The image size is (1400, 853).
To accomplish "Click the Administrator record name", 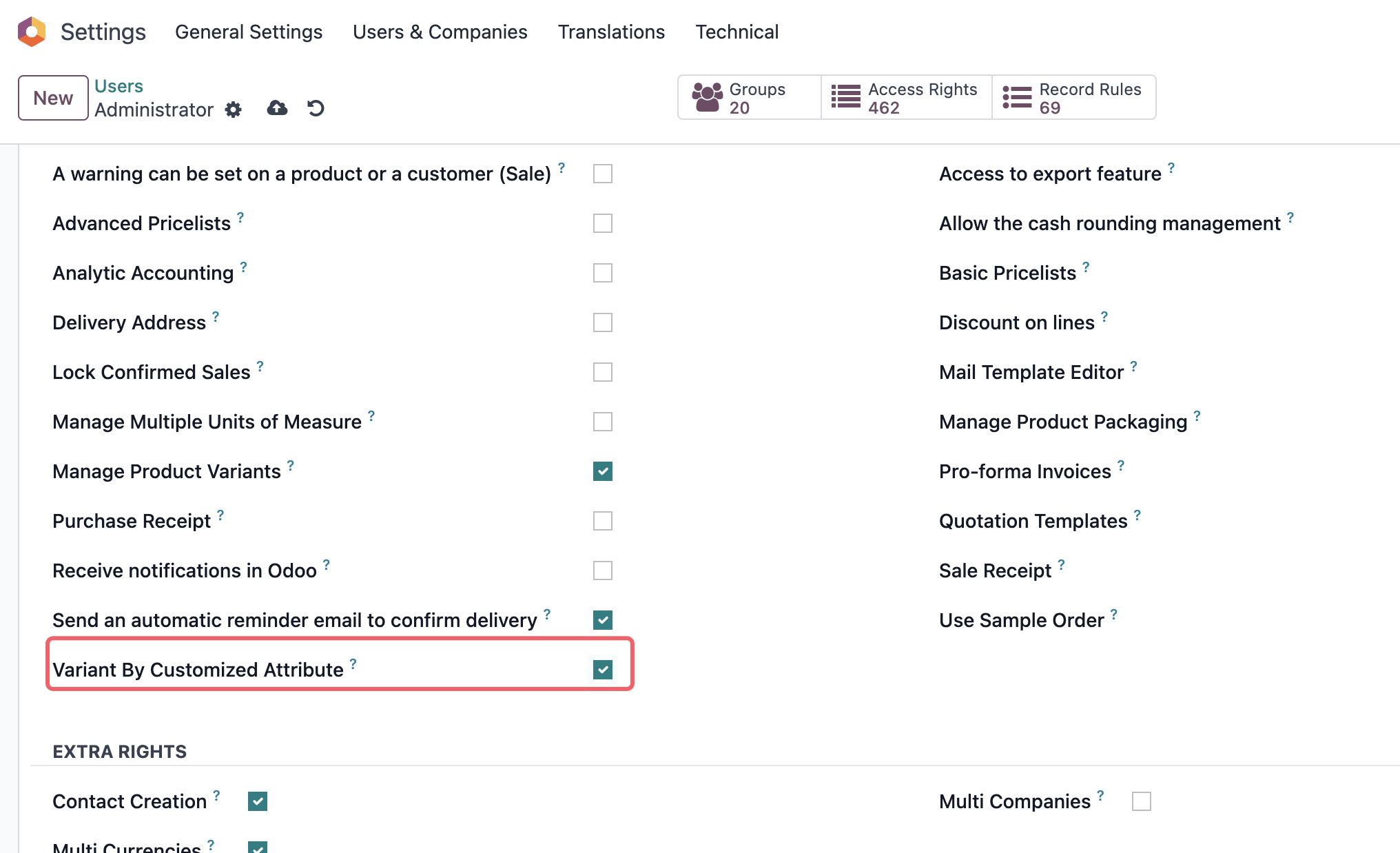I will (154, 110).
